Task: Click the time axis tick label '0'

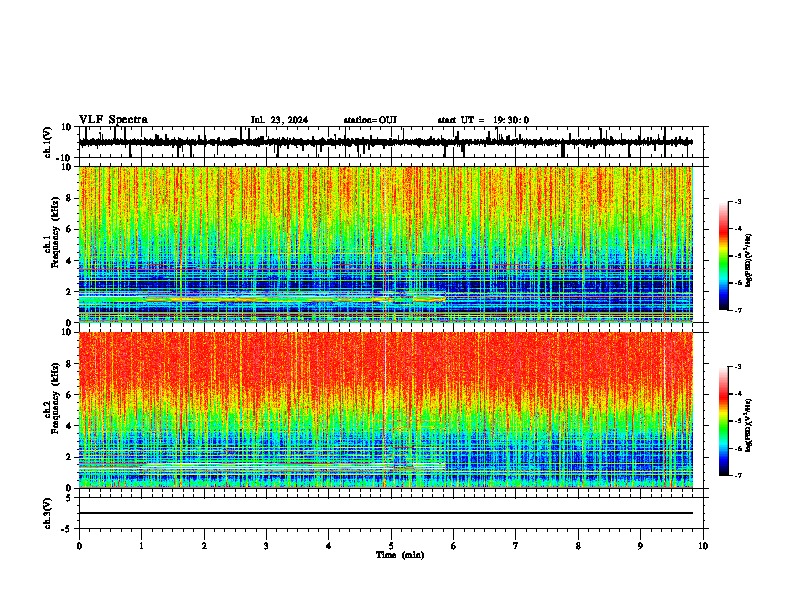Action: point(79,546)
